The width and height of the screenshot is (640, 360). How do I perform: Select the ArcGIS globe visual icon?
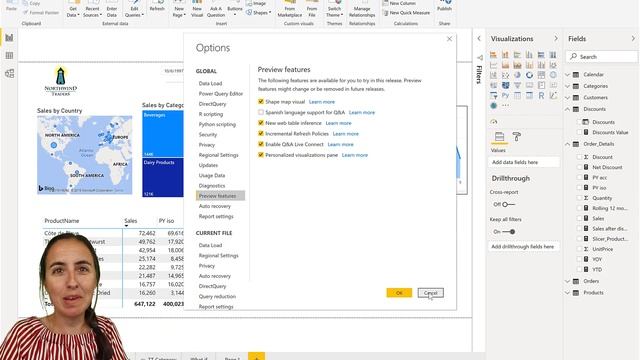pyautogui.click(x=493, y=106)
